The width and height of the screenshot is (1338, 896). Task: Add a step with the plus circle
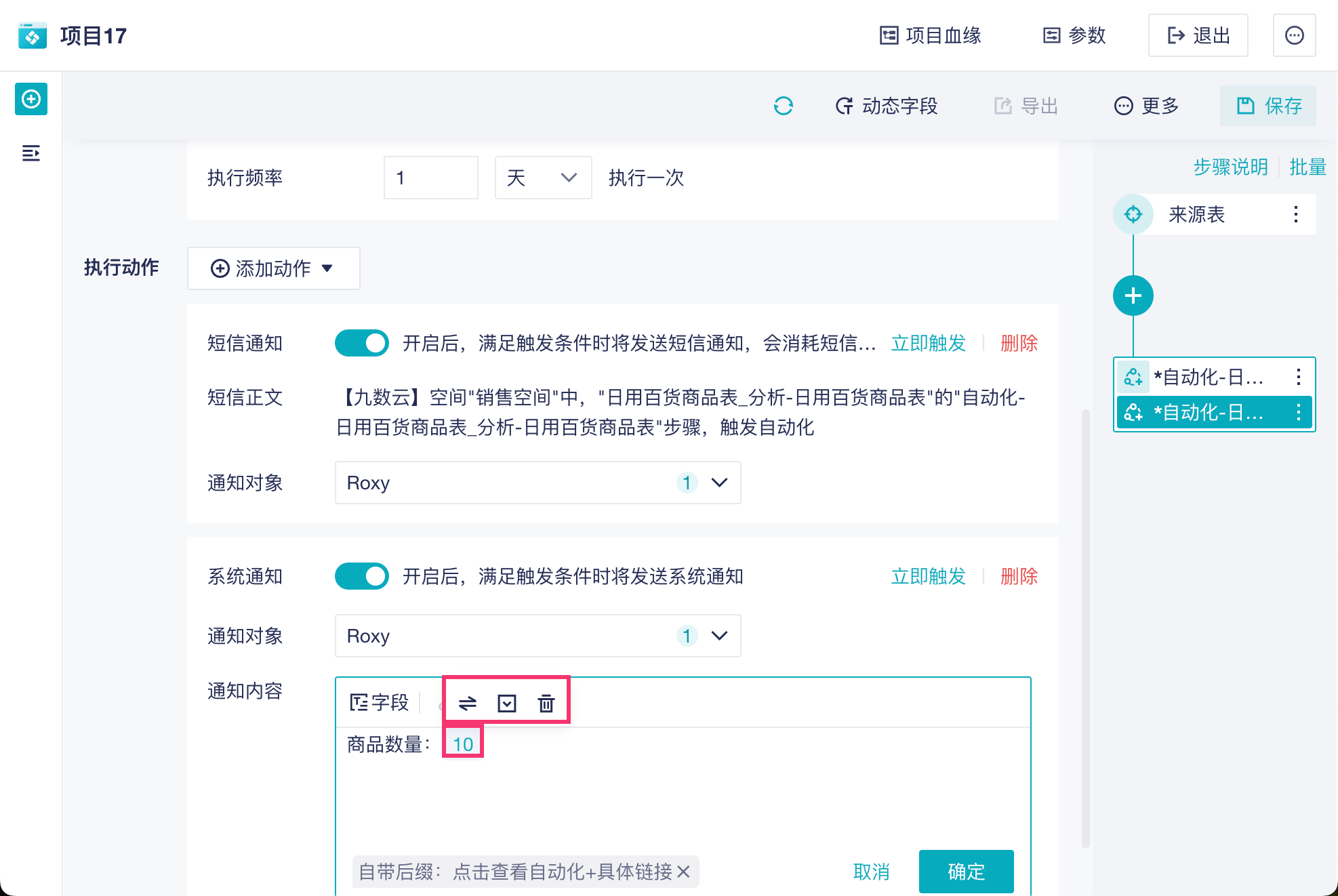point(1133,296)
